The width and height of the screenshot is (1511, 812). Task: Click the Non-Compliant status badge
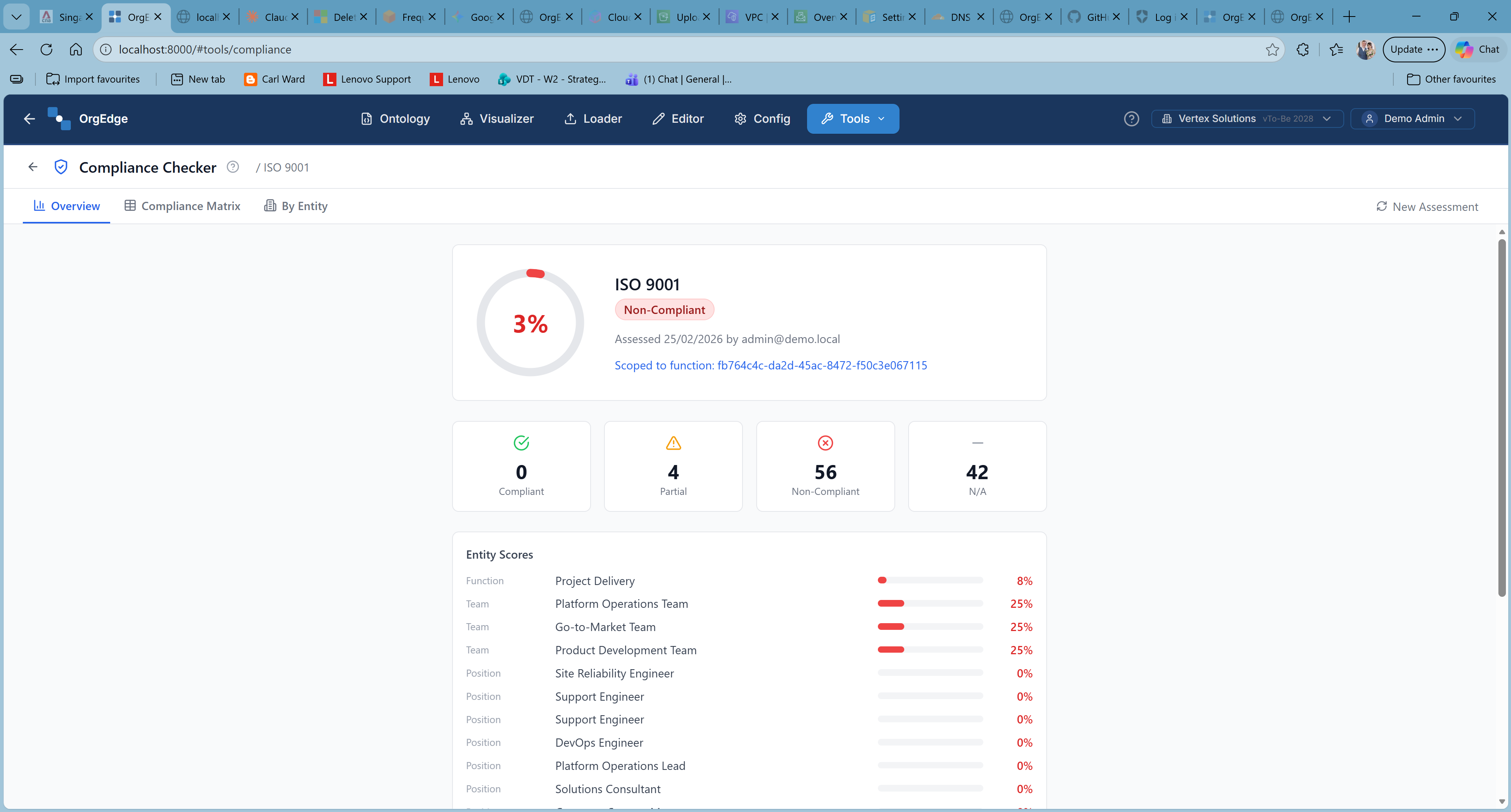[x=664, y=309]
